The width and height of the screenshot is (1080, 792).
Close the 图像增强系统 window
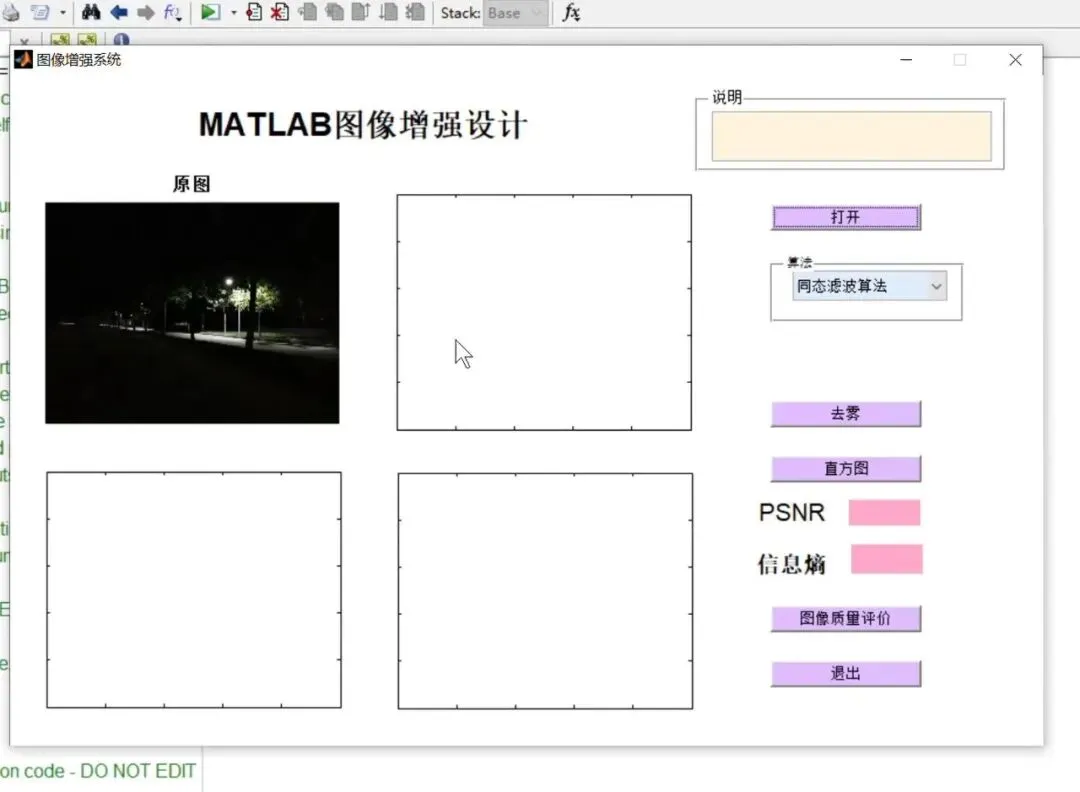click(x=1015, y=60)
